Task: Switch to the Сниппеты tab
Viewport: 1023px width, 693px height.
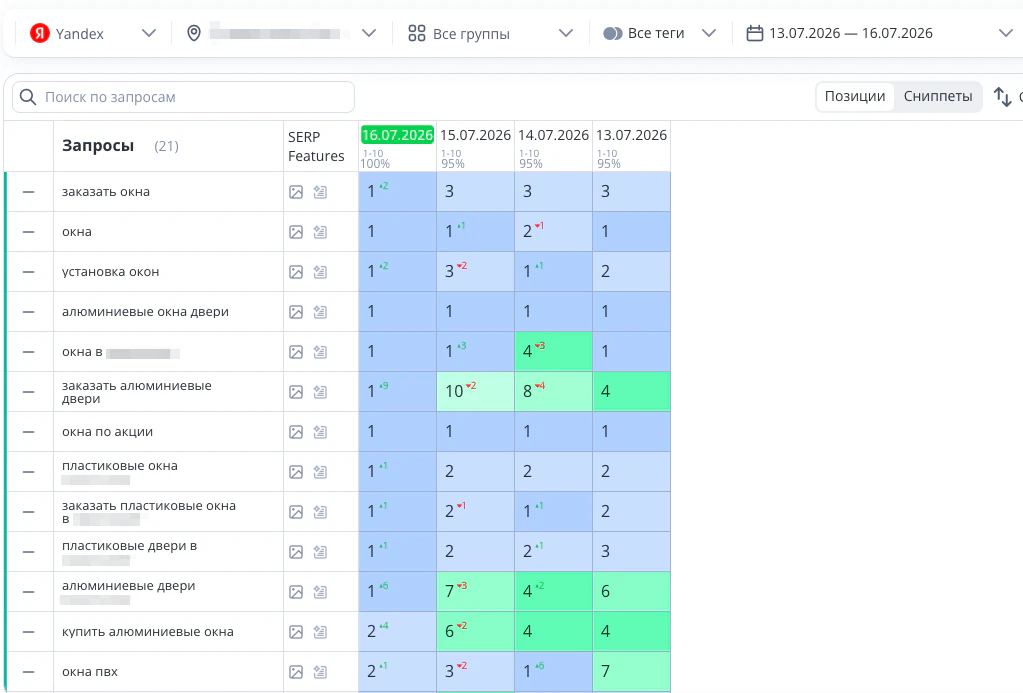Action: (938, 97)
